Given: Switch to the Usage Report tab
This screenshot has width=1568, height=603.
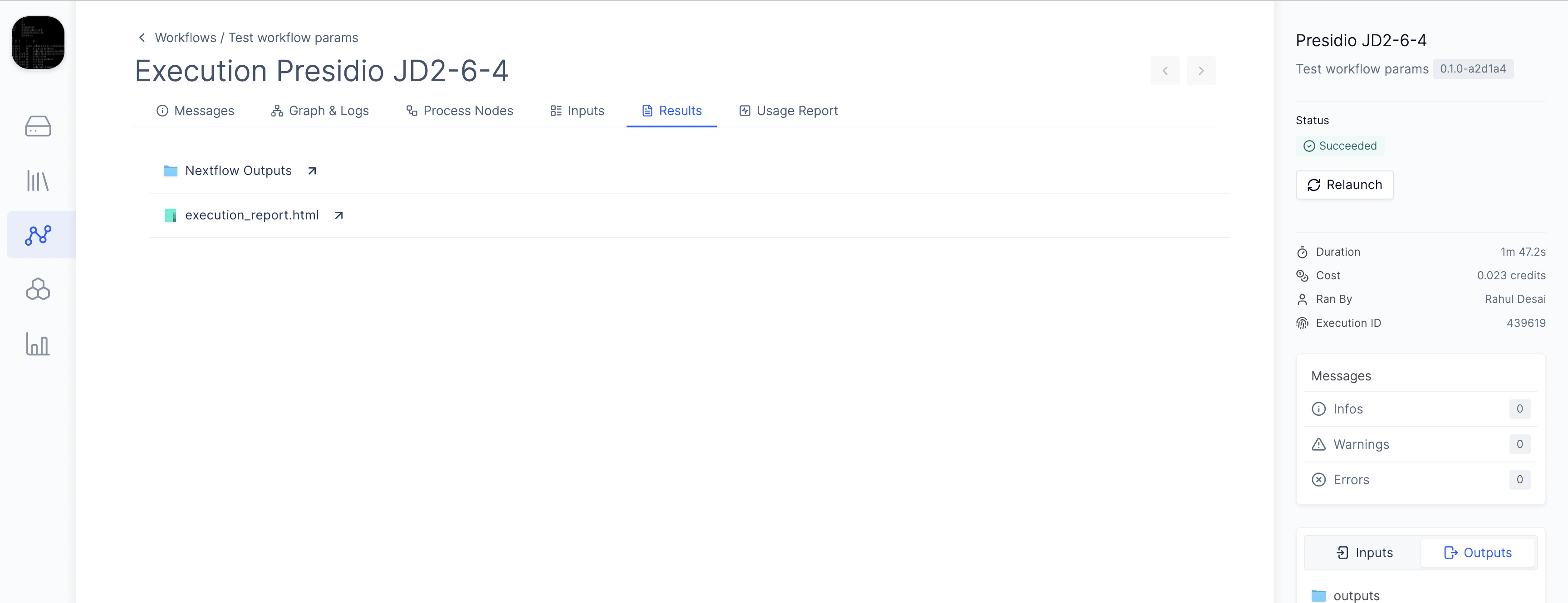Looking at the screenshot, I should pos(788,111).
